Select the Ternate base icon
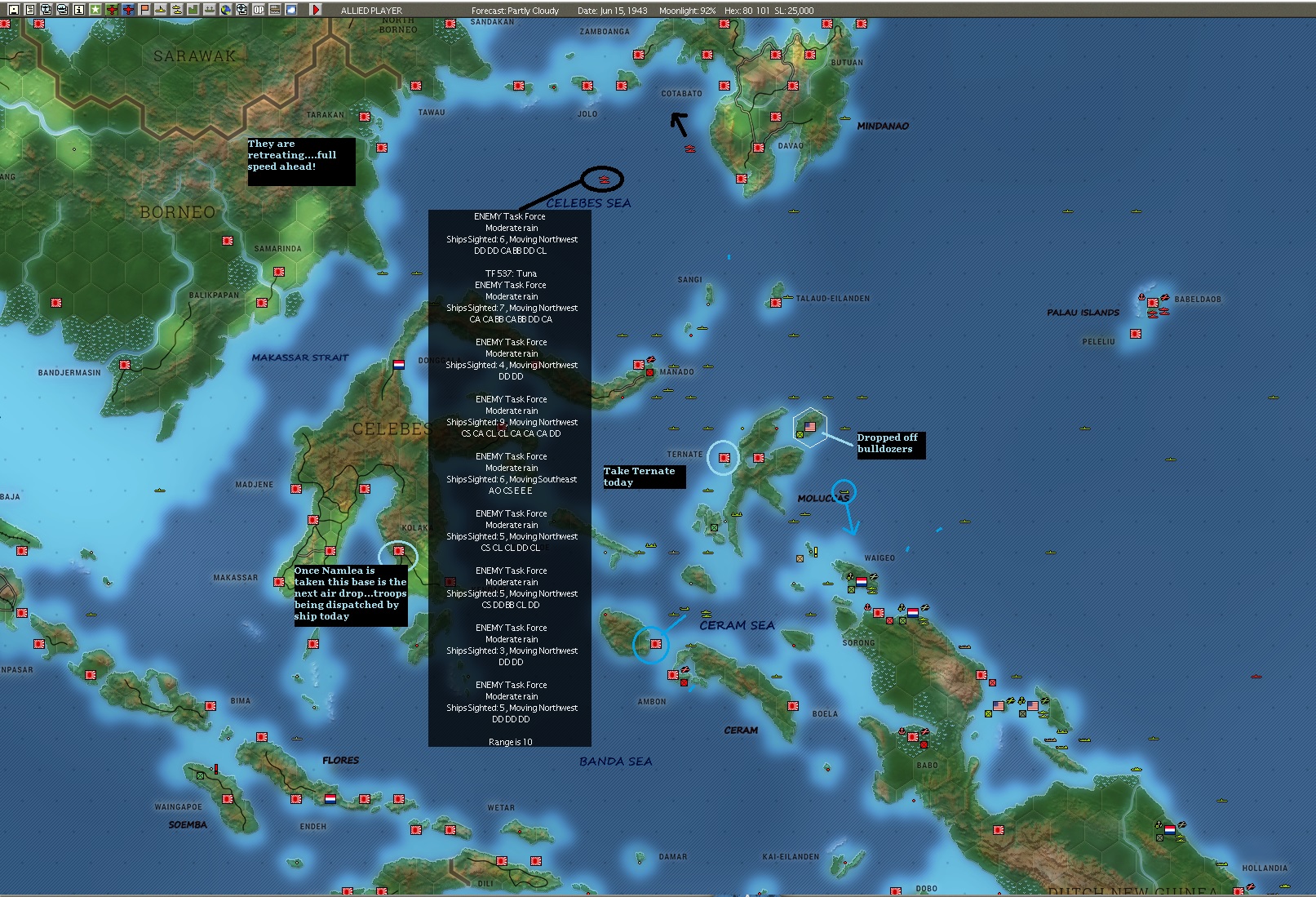This screenshot has width=1316, height=897. click(724, 458)
